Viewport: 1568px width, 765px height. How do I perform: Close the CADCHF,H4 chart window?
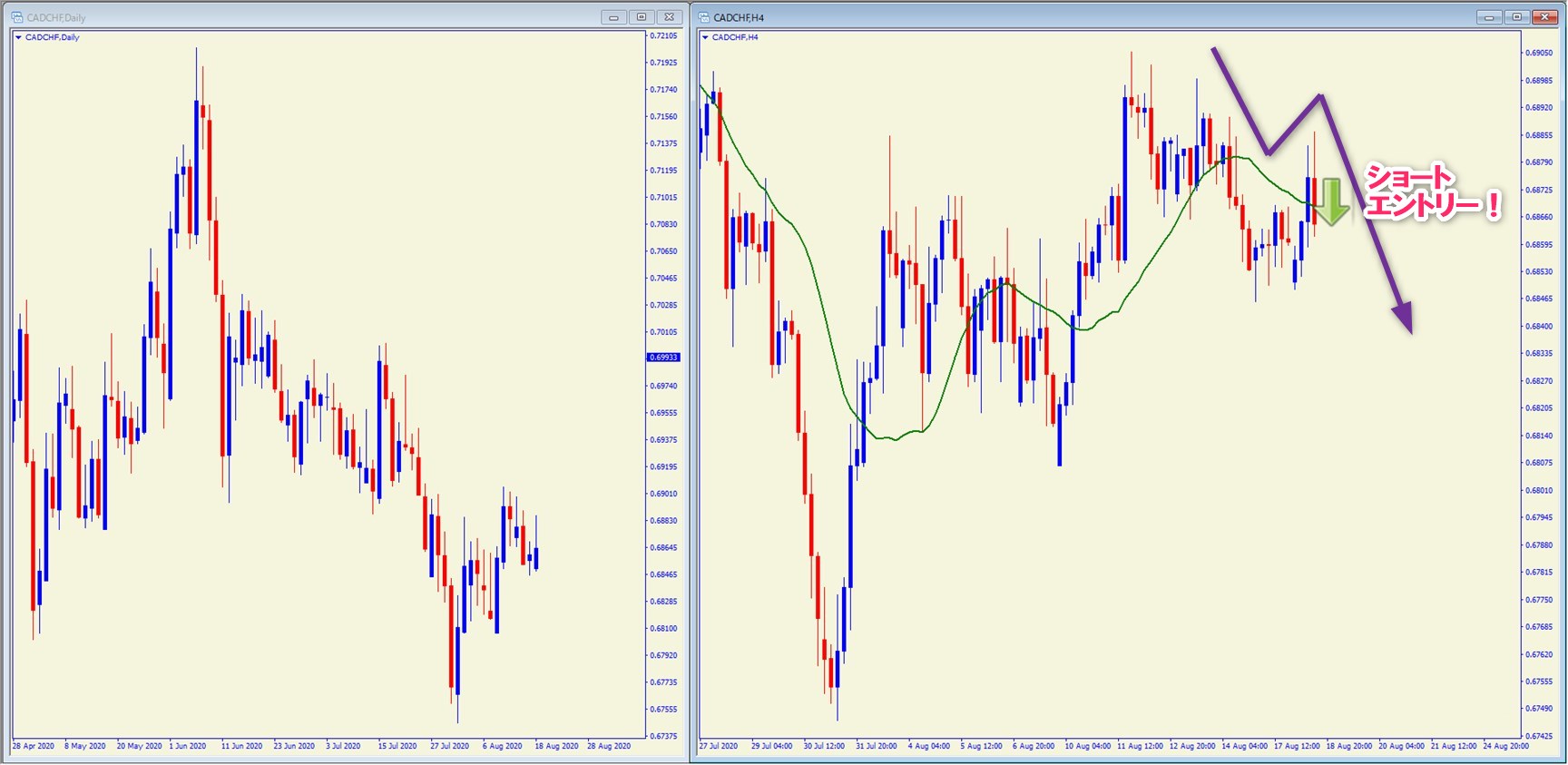1544,17
